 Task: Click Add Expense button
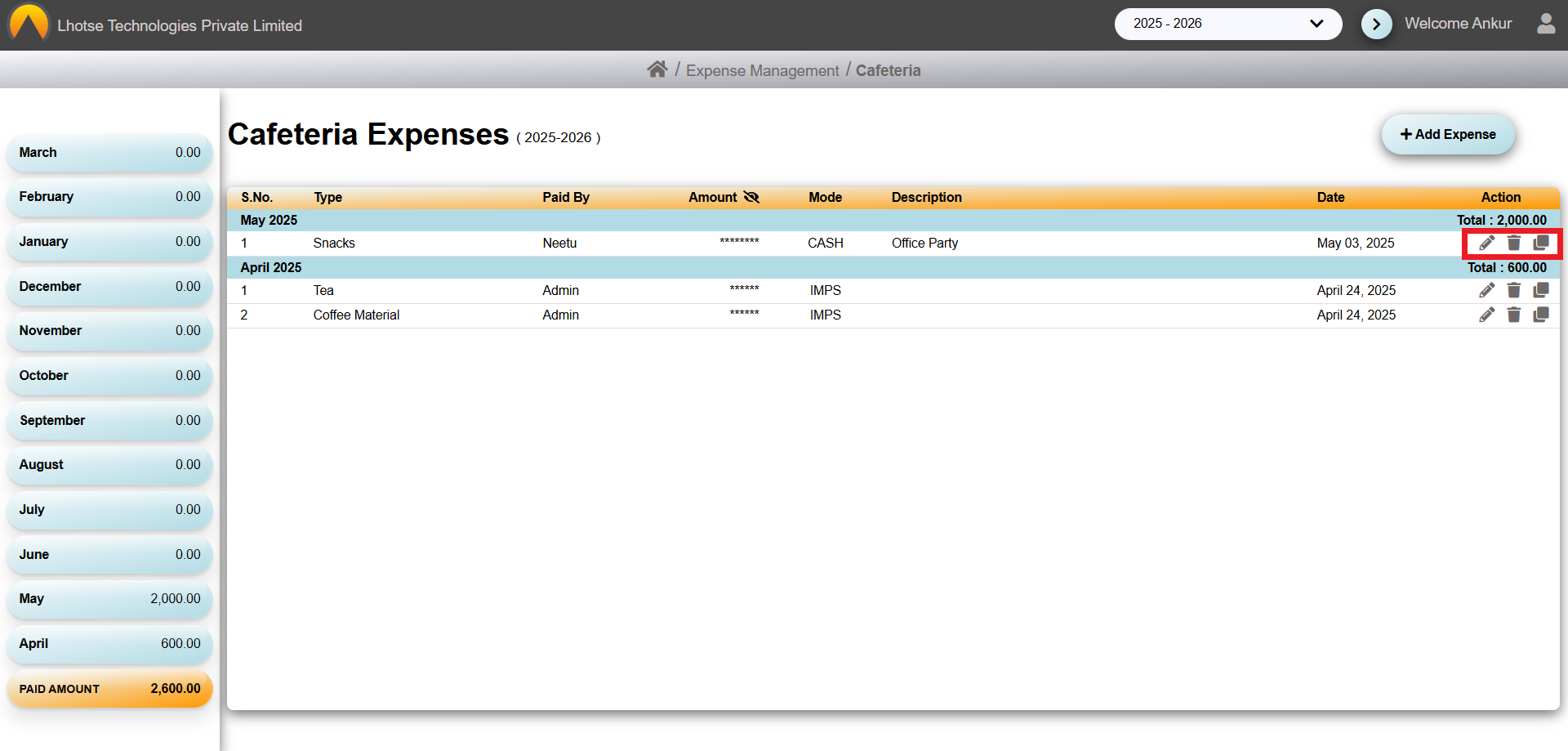coord(1448,134)
